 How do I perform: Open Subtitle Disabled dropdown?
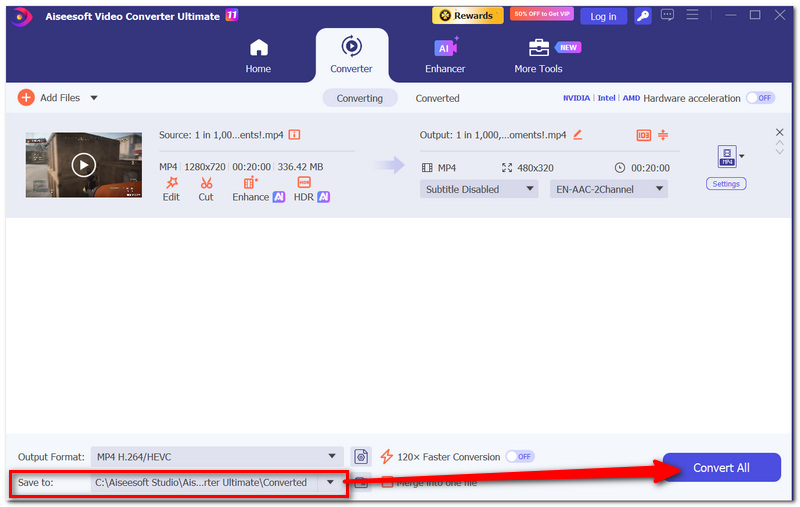click(479, 189)
